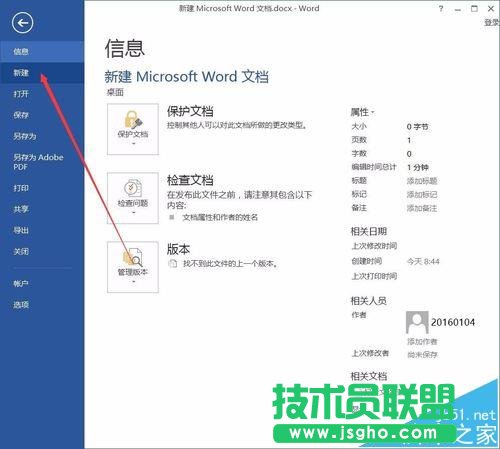Open the 打印 (Print) page

pyautogui.click(x=42, y=188)
